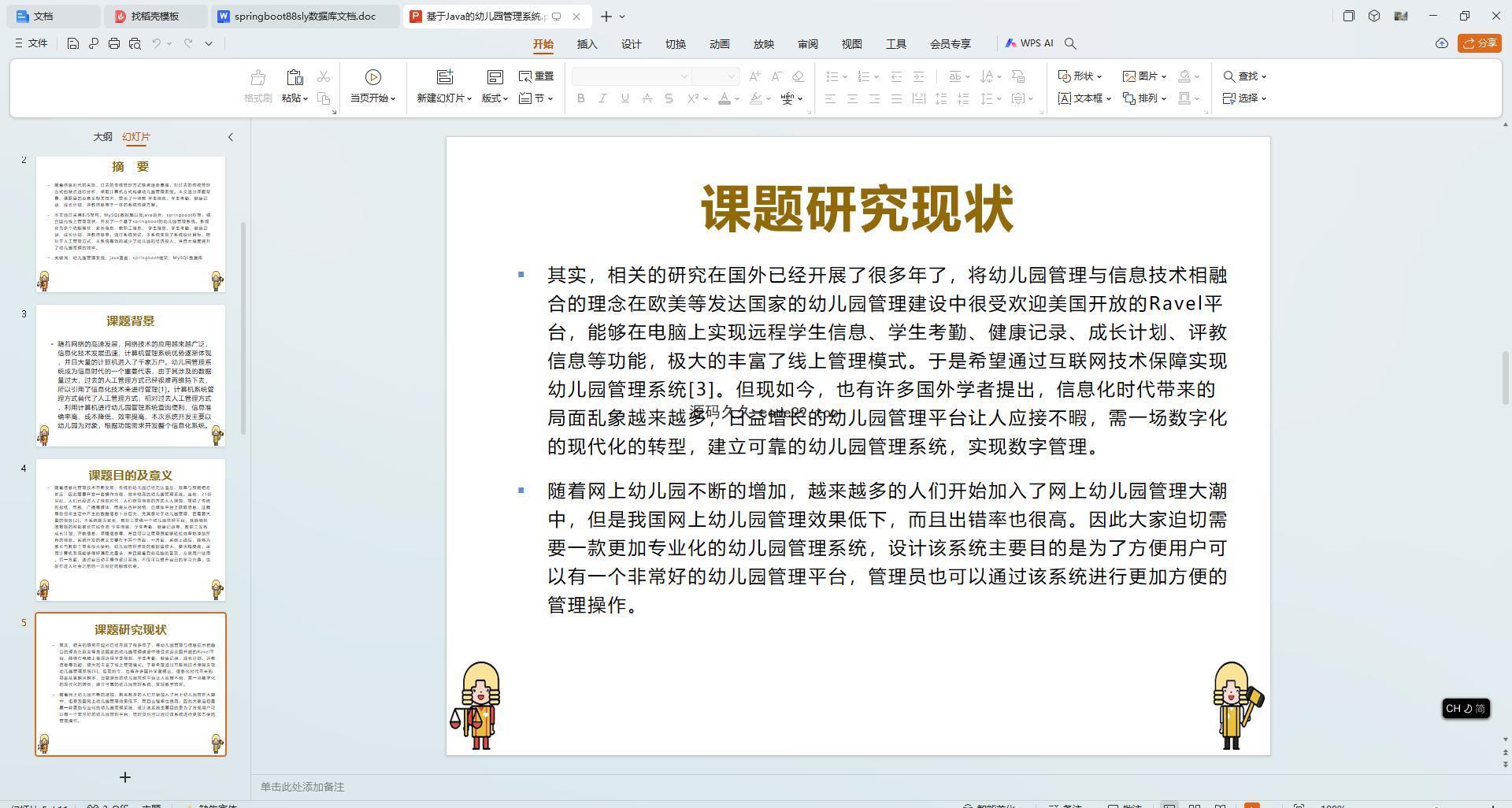Clear formatting with the eraser icon
The width and height of the screenshot is (1512, 808).
[799, 76]
